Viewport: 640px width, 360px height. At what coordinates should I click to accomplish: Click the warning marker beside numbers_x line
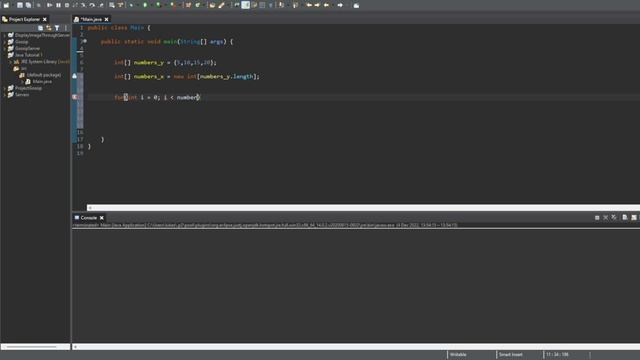(x=75, y=76)
